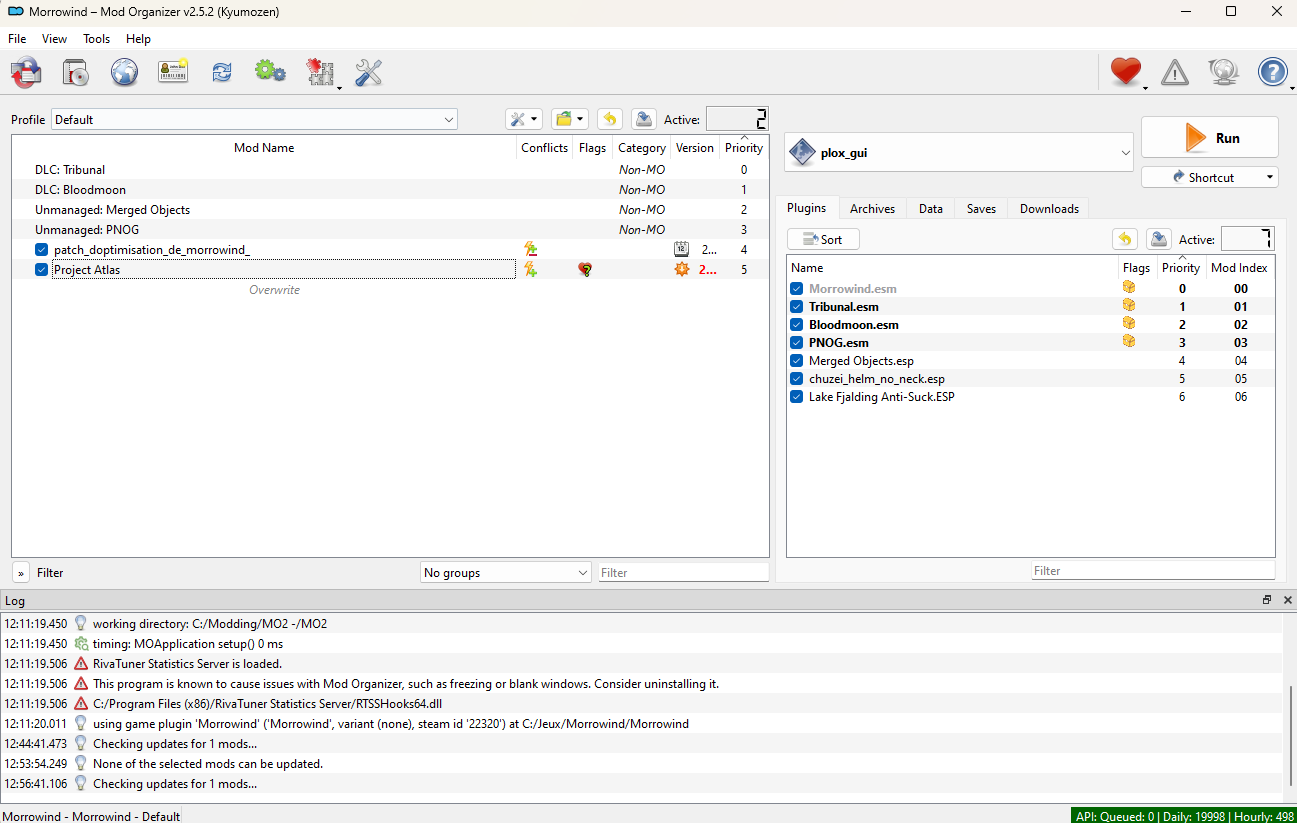Screen dimensions: 1297x823
Task: Switch to the Downloads tab
Action: (1049, 208)
